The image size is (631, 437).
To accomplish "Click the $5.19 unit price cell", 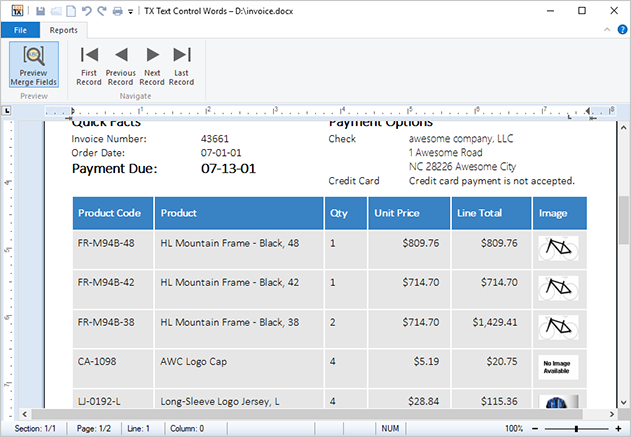I will (409, 368).
